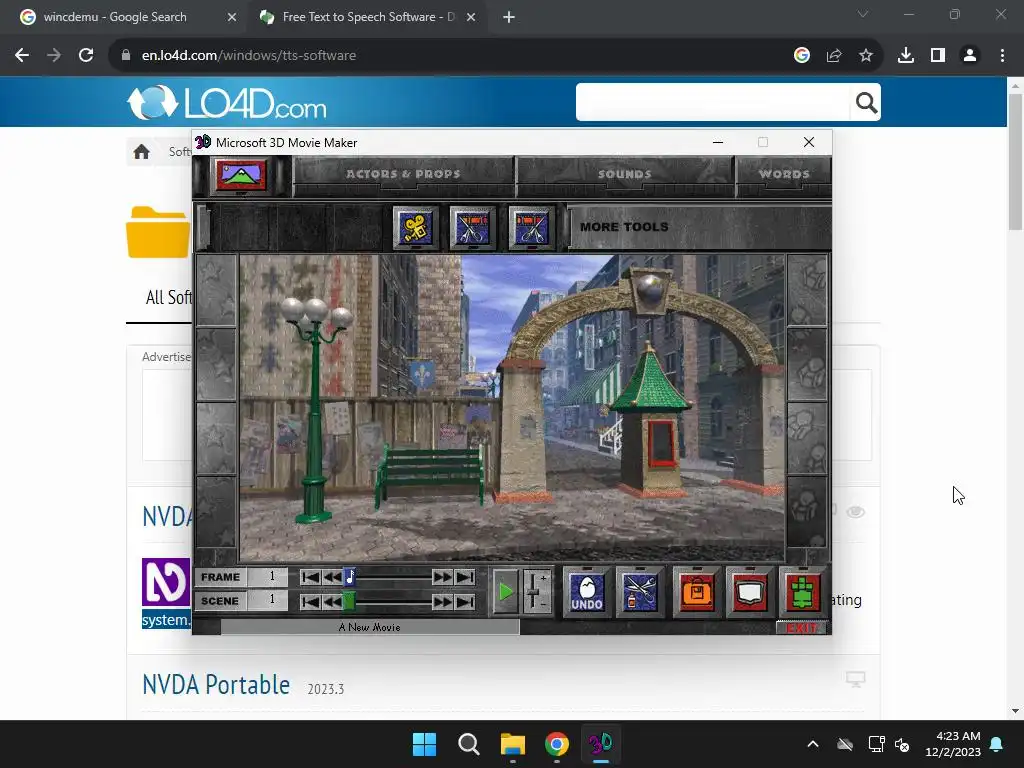Select second tool slot on right panel
Viewport: 1024px width, 768px height.
808,364
